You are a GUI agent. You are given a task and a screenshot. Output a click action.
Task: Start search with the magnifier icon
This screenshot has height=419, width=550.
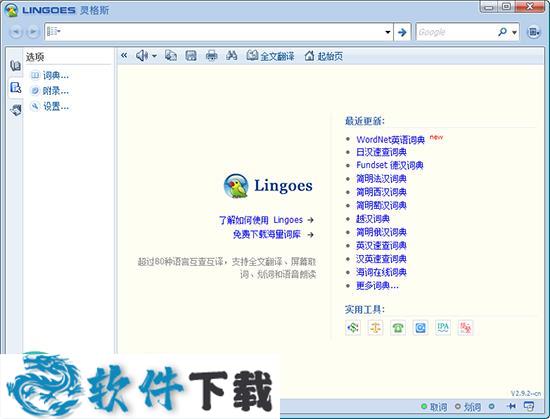pos(502,32)
